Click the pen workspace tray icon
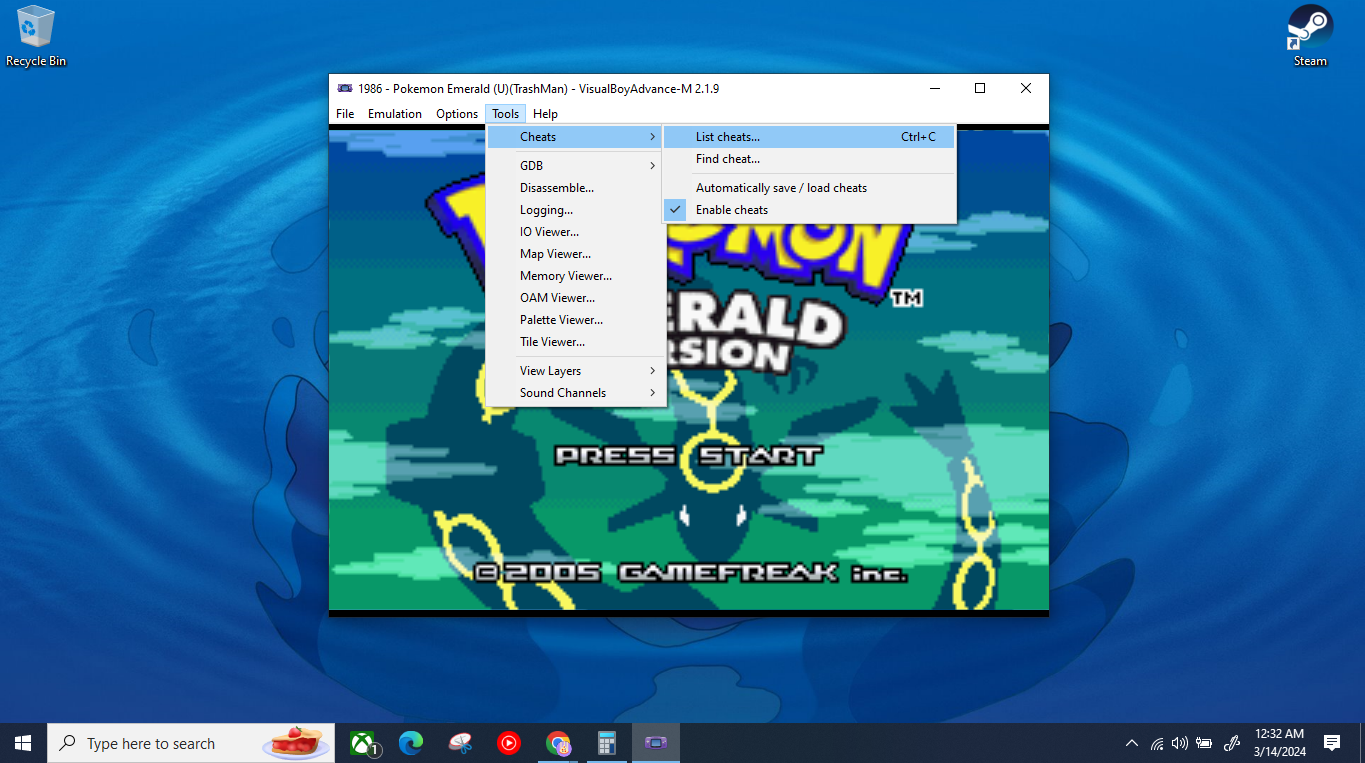Screen dimensions: 1365x763 (1233, 743)
